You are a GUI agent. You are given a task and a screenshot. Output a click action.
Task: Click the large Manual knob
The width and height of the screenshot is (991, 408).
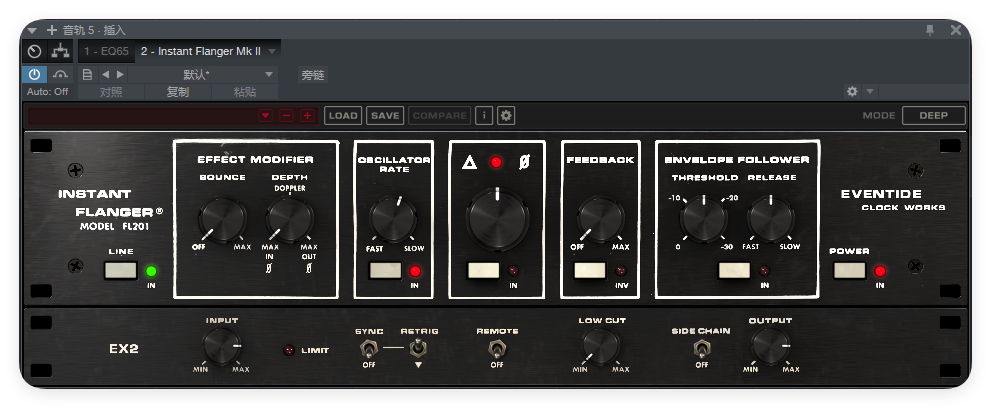(497, 218)
